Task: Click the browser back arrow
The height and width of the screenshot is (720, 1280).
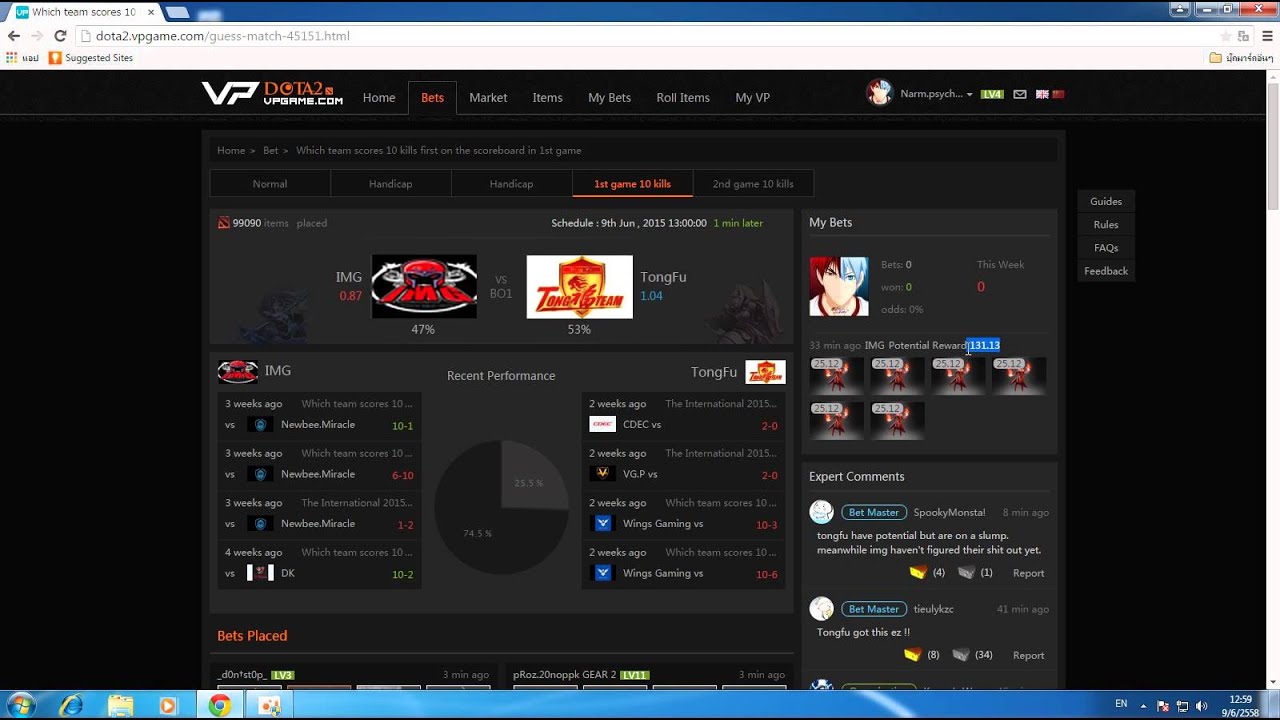Action: tap(14, 36)
